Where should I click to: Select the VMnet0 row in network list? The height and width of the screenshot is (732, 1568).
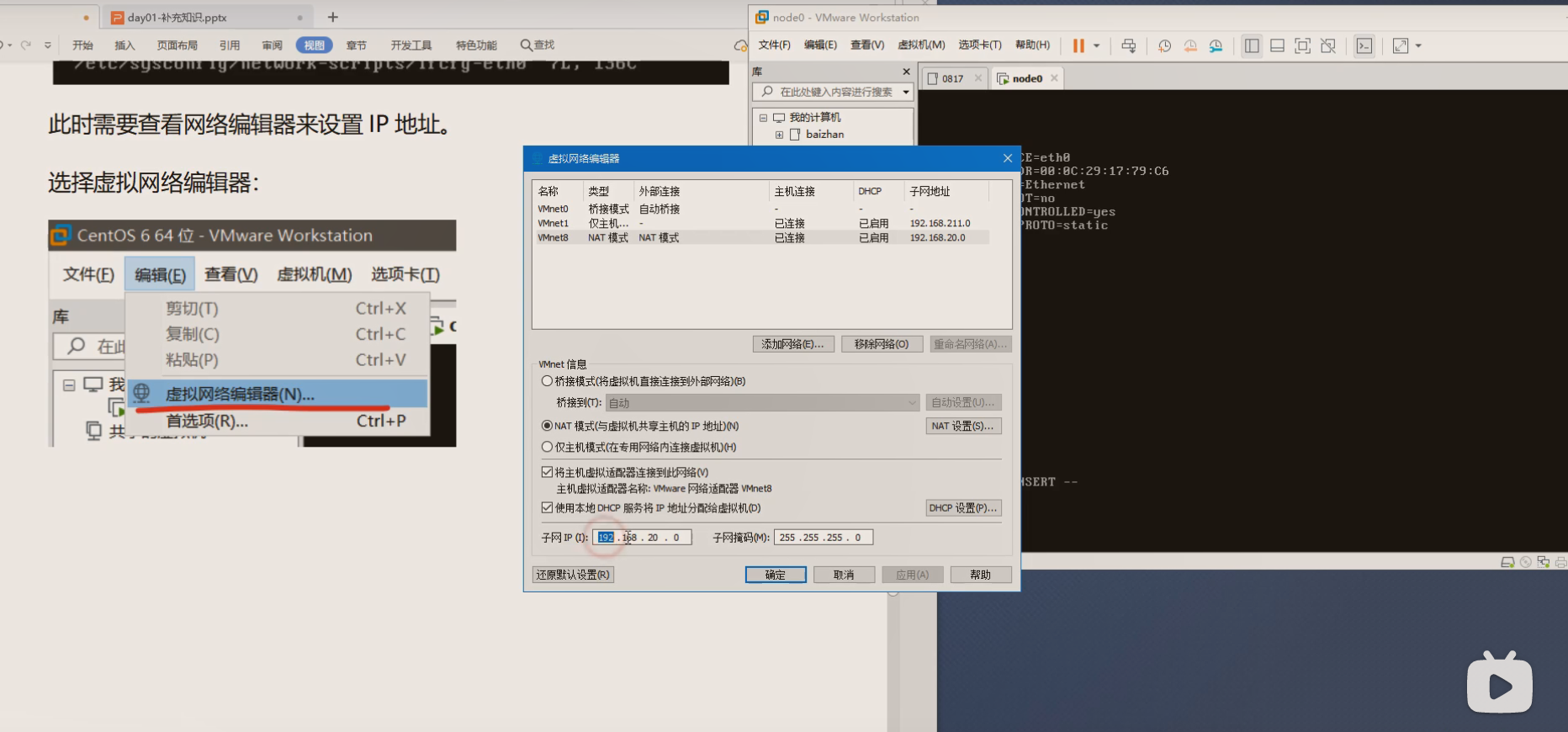coord(762,209)
